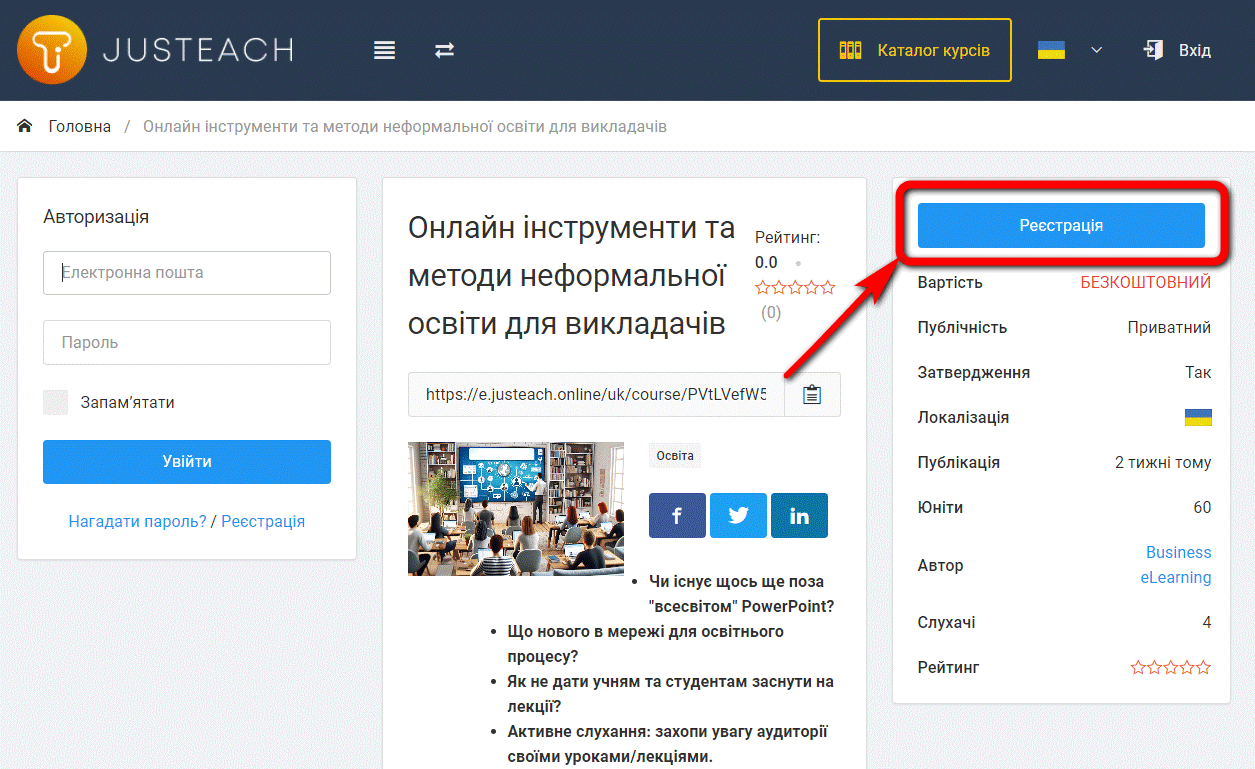Go back to Головна via breadcrumb
This screenshot has width=1255, height=769.
tap(81, 125)
